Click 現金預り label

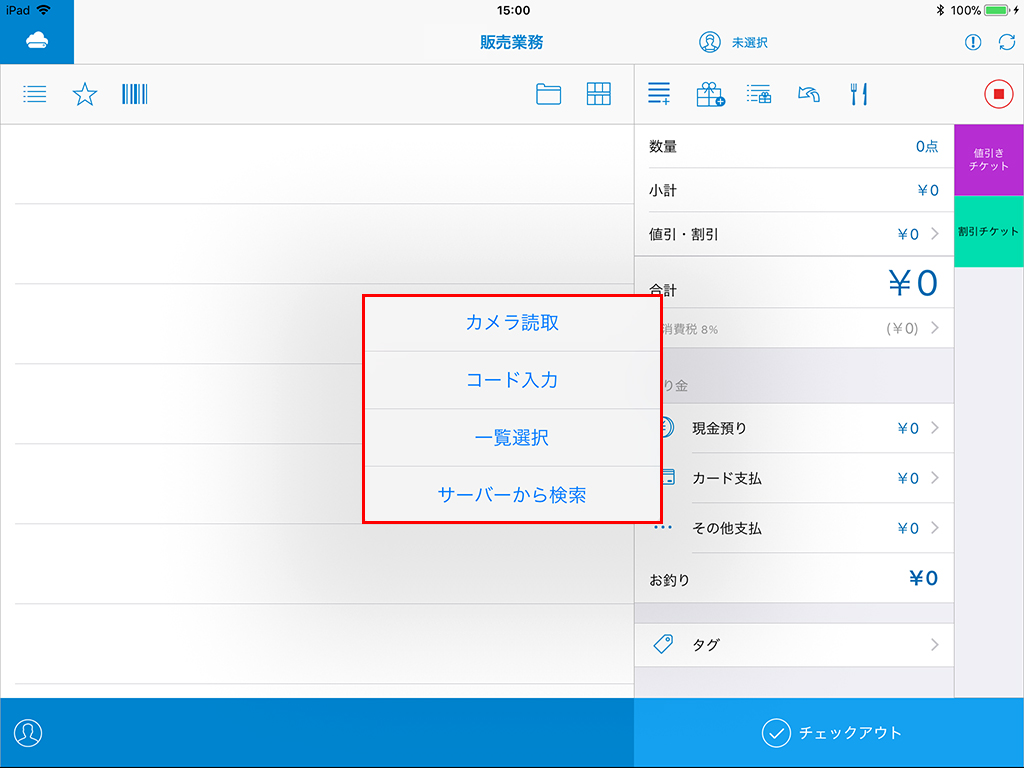coord(719,428)
